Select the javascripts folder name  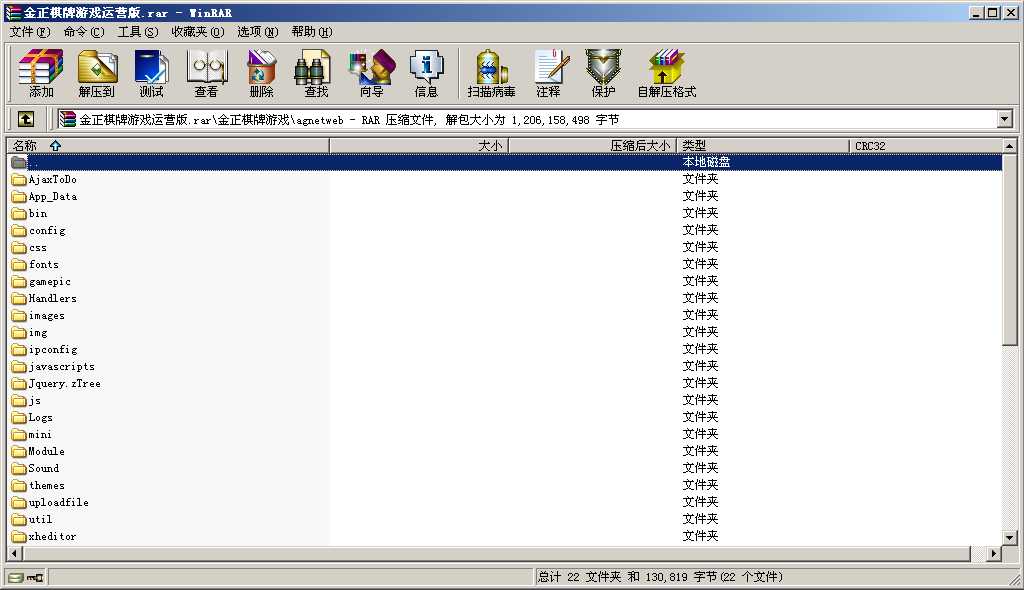click(61, 367)
